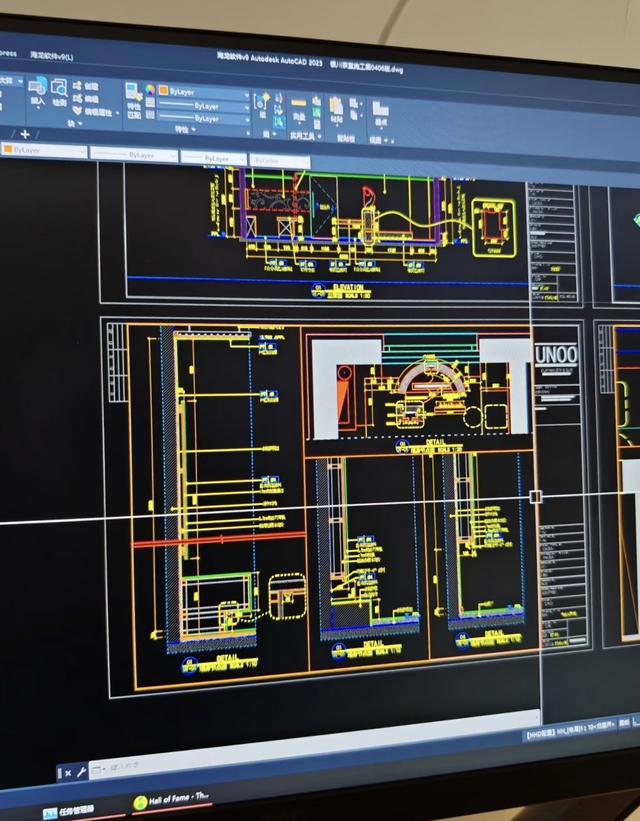The image size is (640, 821).
Task: Click the command line customize wrench icon
Action: click(x=81, y=772)
